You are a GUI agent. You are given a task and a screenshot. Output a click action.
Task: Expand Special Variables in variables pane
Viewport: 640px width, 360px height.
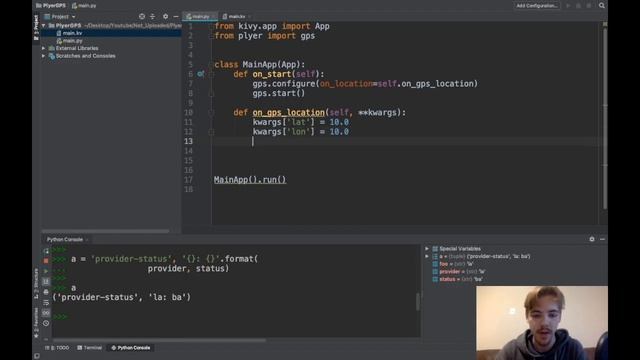(427, 249)
